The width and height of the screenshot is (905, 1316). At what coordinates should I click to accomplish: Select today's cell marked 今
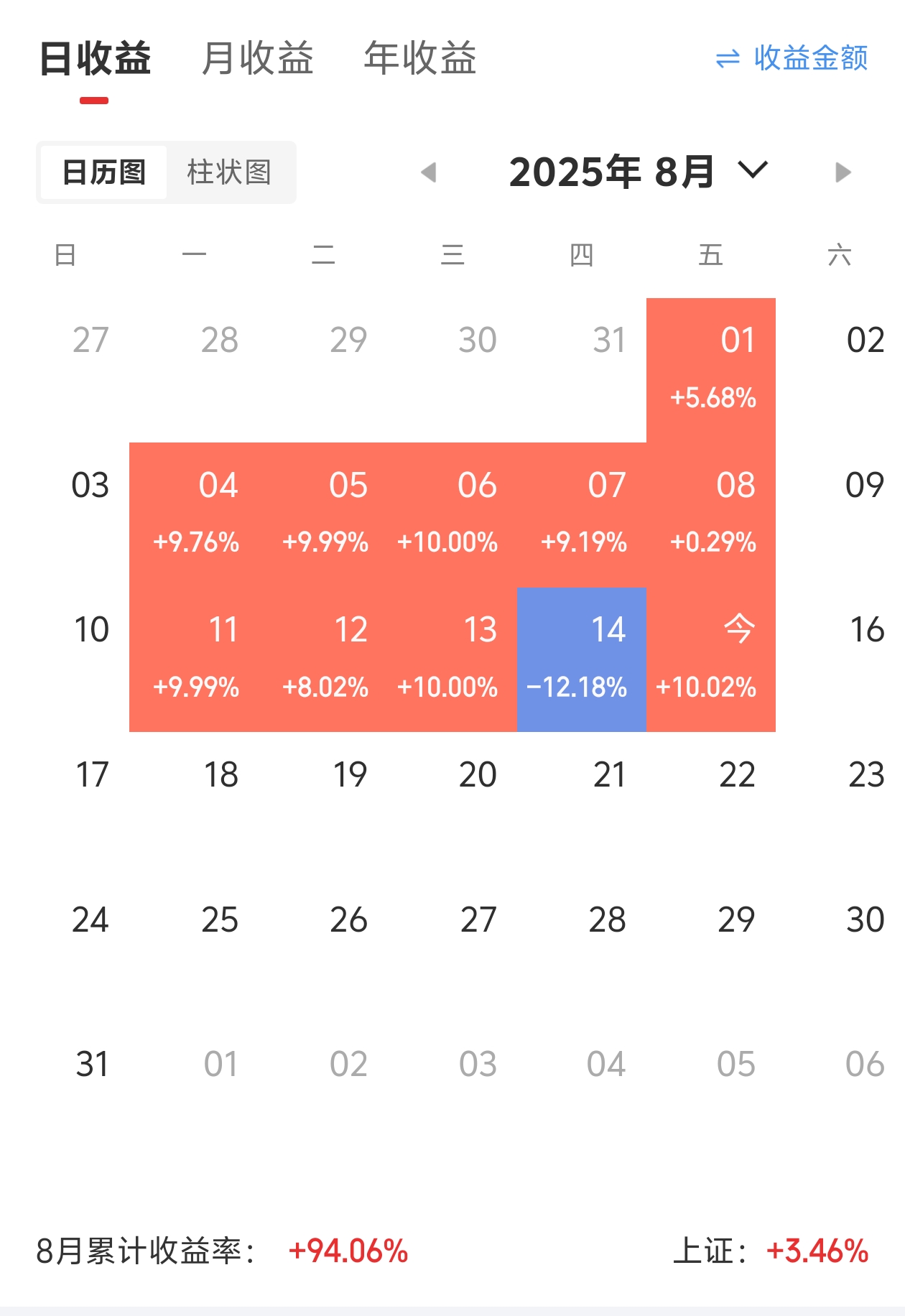pos(711,659)
